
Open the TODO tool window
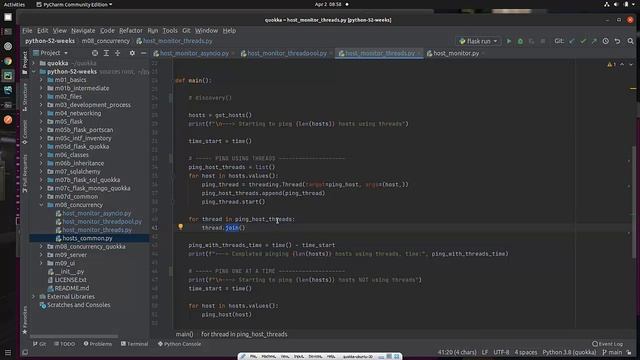point(64,344)
